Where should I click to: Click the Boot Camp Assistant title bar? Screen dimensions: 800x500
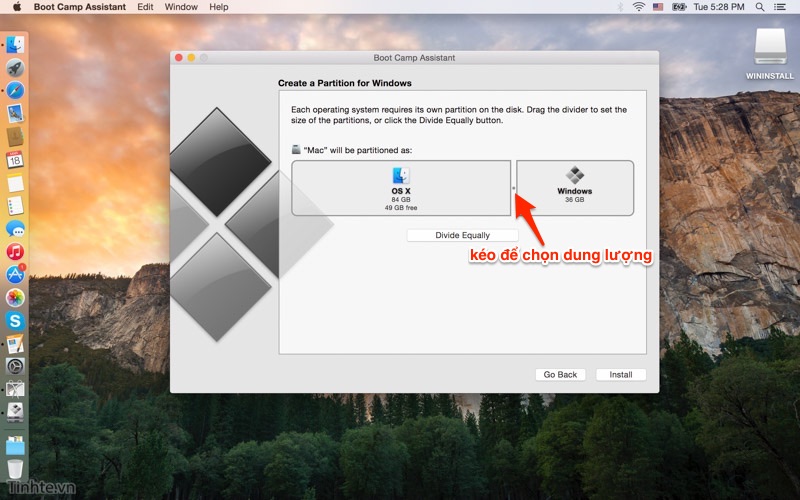pyautogui.click(x=414, y=58)
